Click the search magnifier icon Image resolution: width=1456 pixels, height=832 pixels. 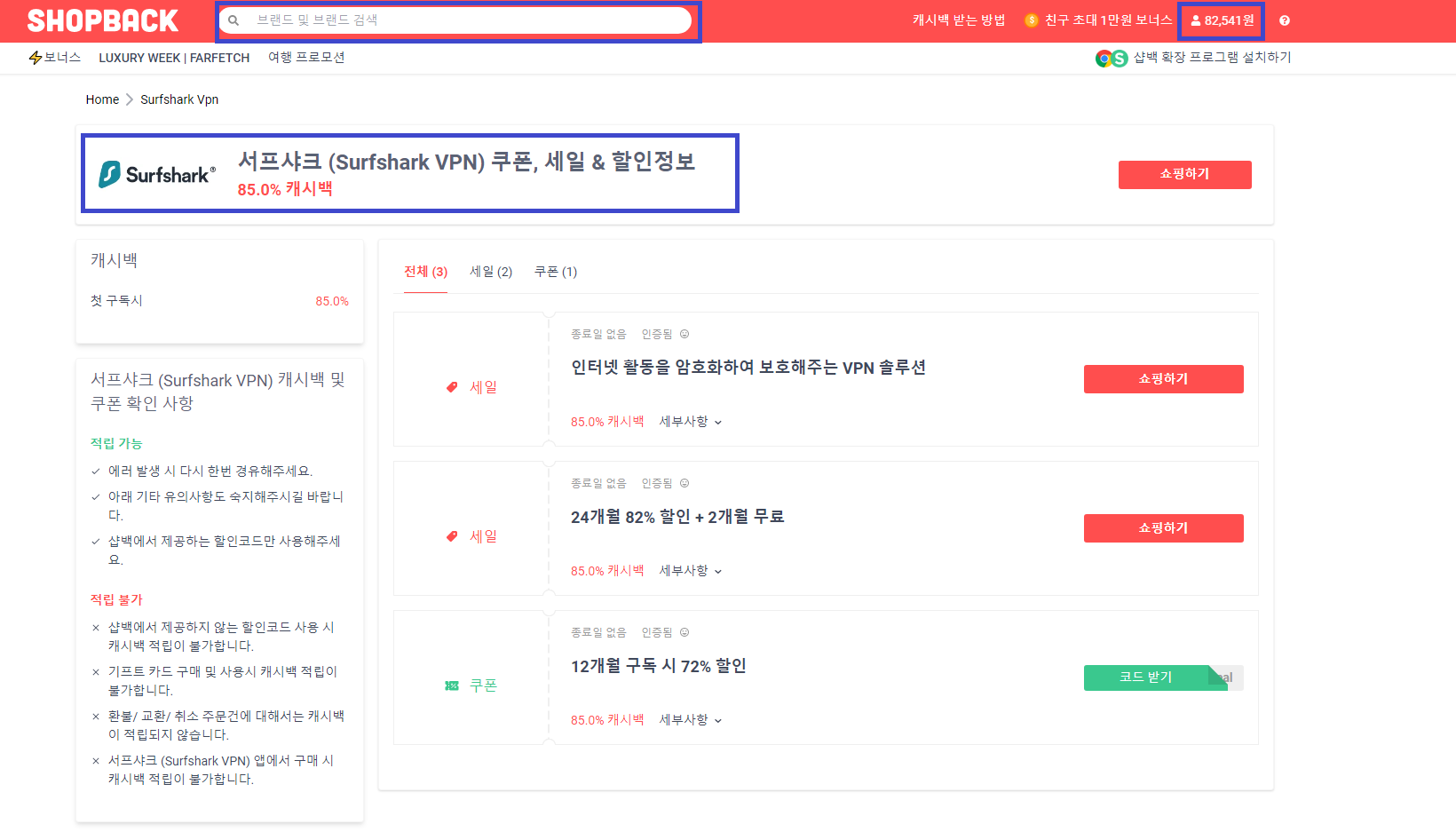pyautogui.click(x=233, y=20)
